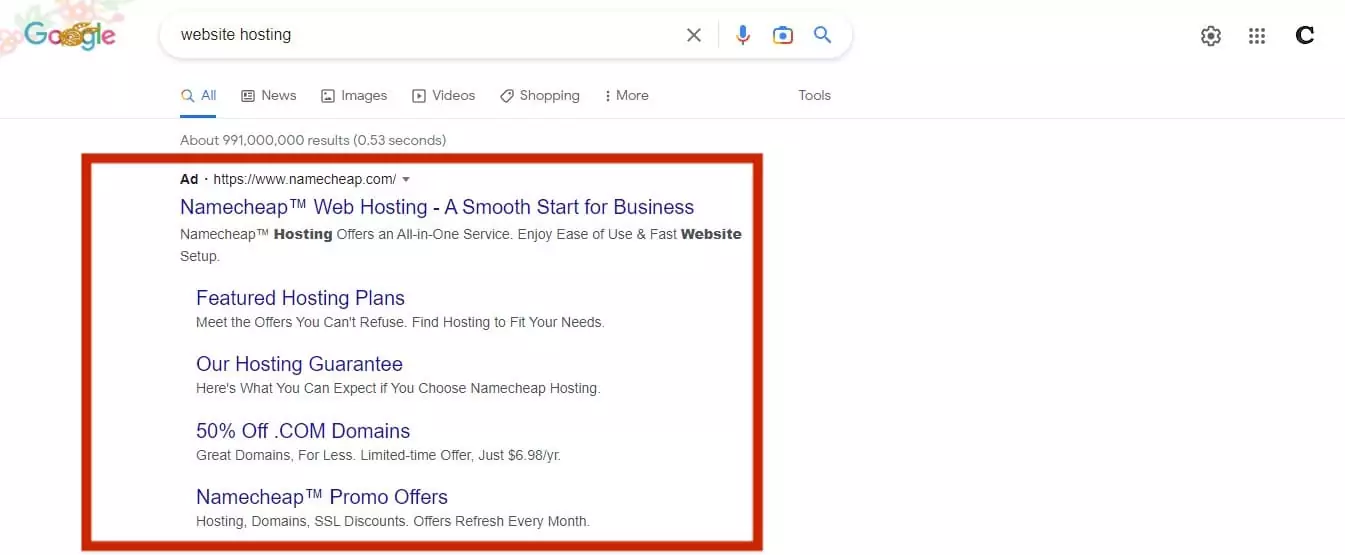The image size is (1345, 555).
Task: Open the Featured Hosting Plans link
Action: click(x=300, y=298)
